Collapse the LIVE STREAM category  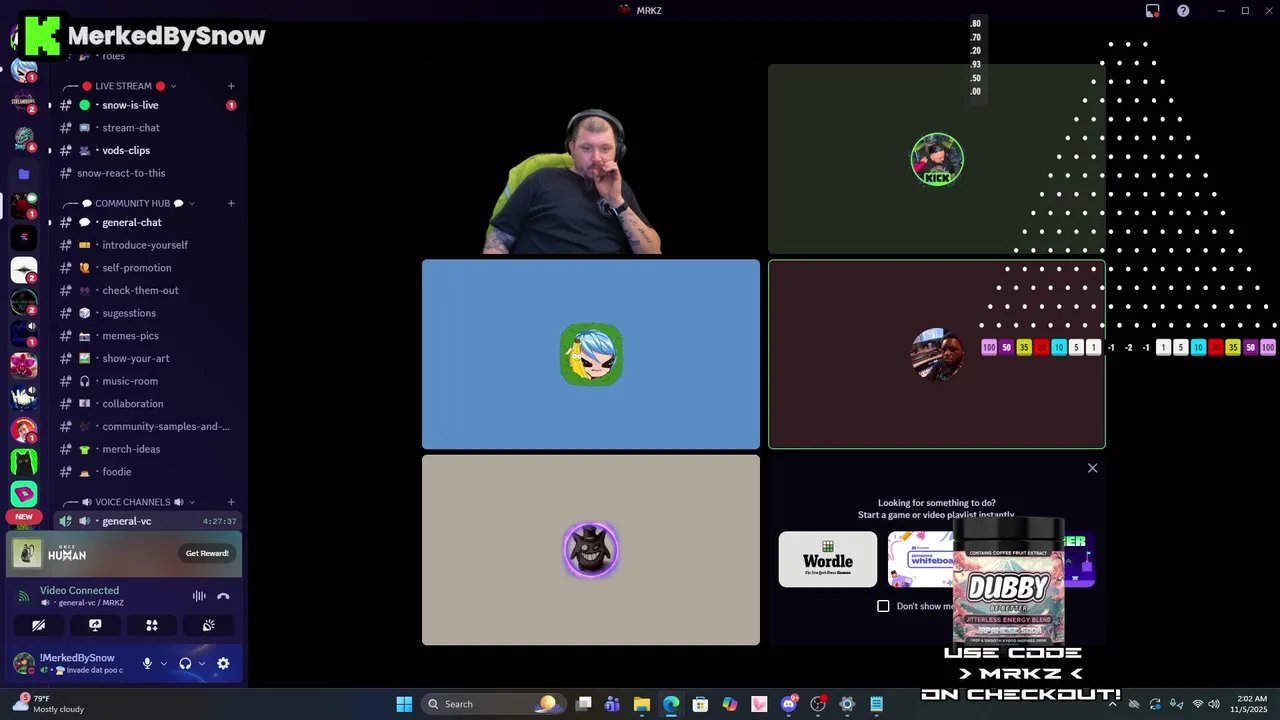point(123,86)
